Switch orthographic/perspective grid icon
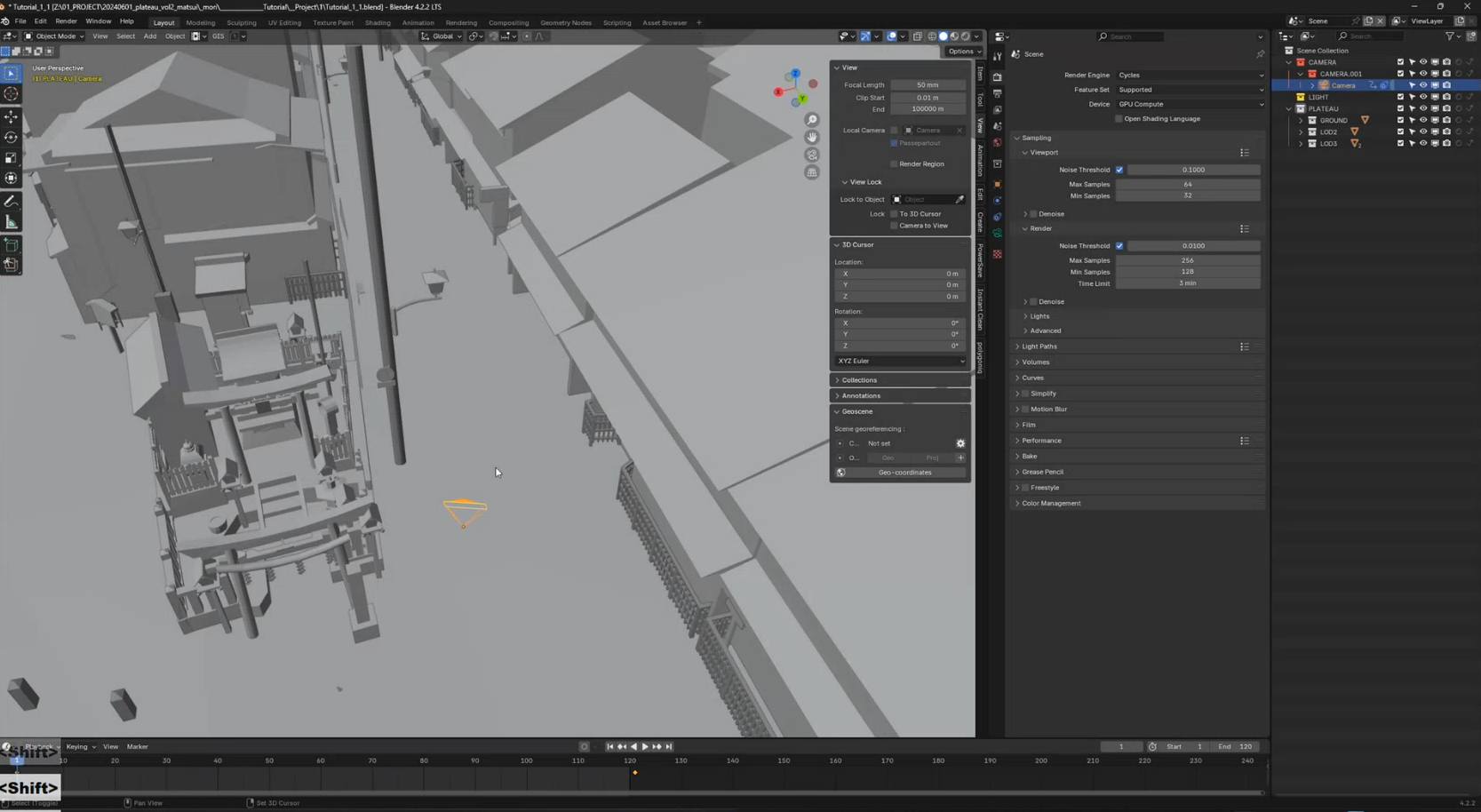The height and width of the screenshot is (812, 1481). click(x=812, y=172)
